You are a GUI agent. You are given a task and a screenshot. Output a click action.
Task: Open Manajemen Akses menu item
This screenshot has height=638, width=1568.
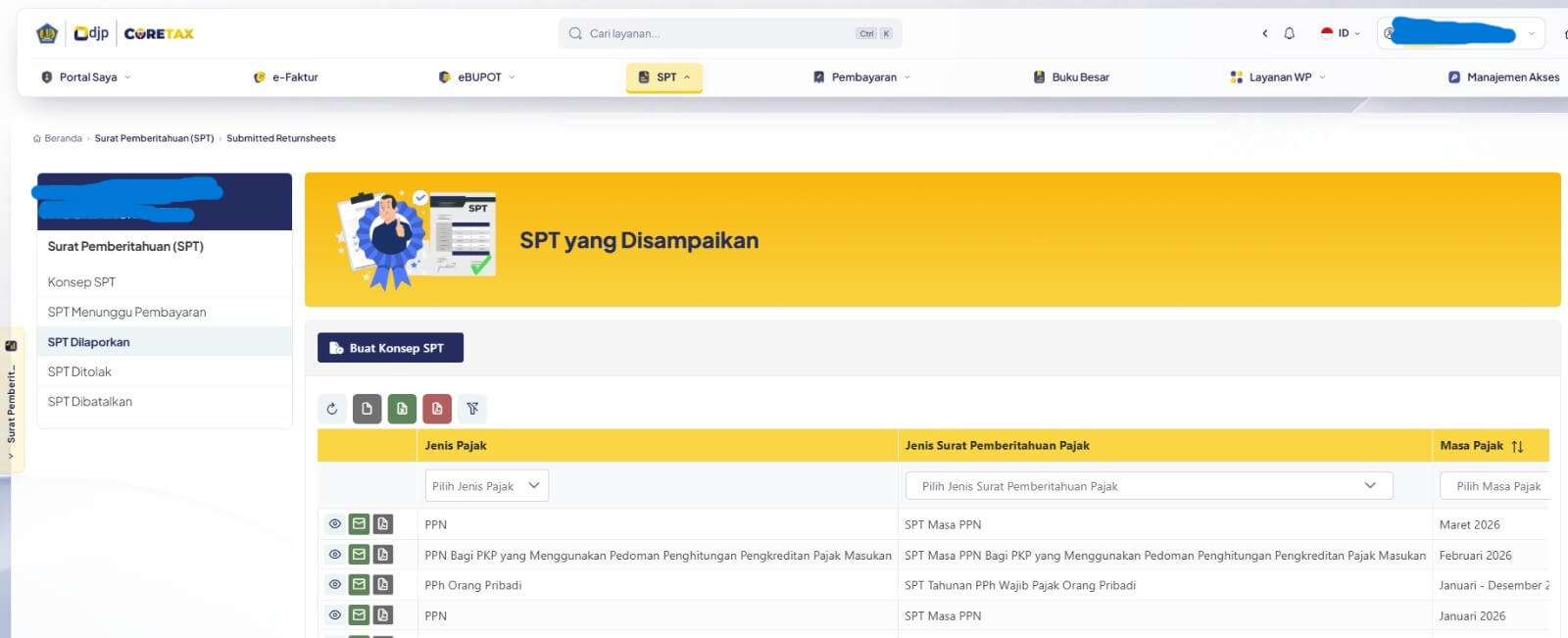(1503, 77)
